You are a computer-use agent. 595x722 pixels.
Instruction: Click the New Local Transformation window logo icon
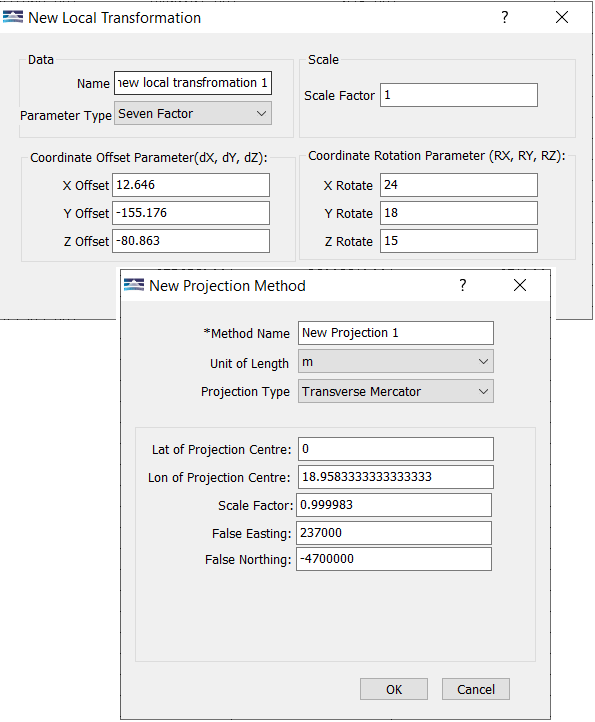pos(12,17)
